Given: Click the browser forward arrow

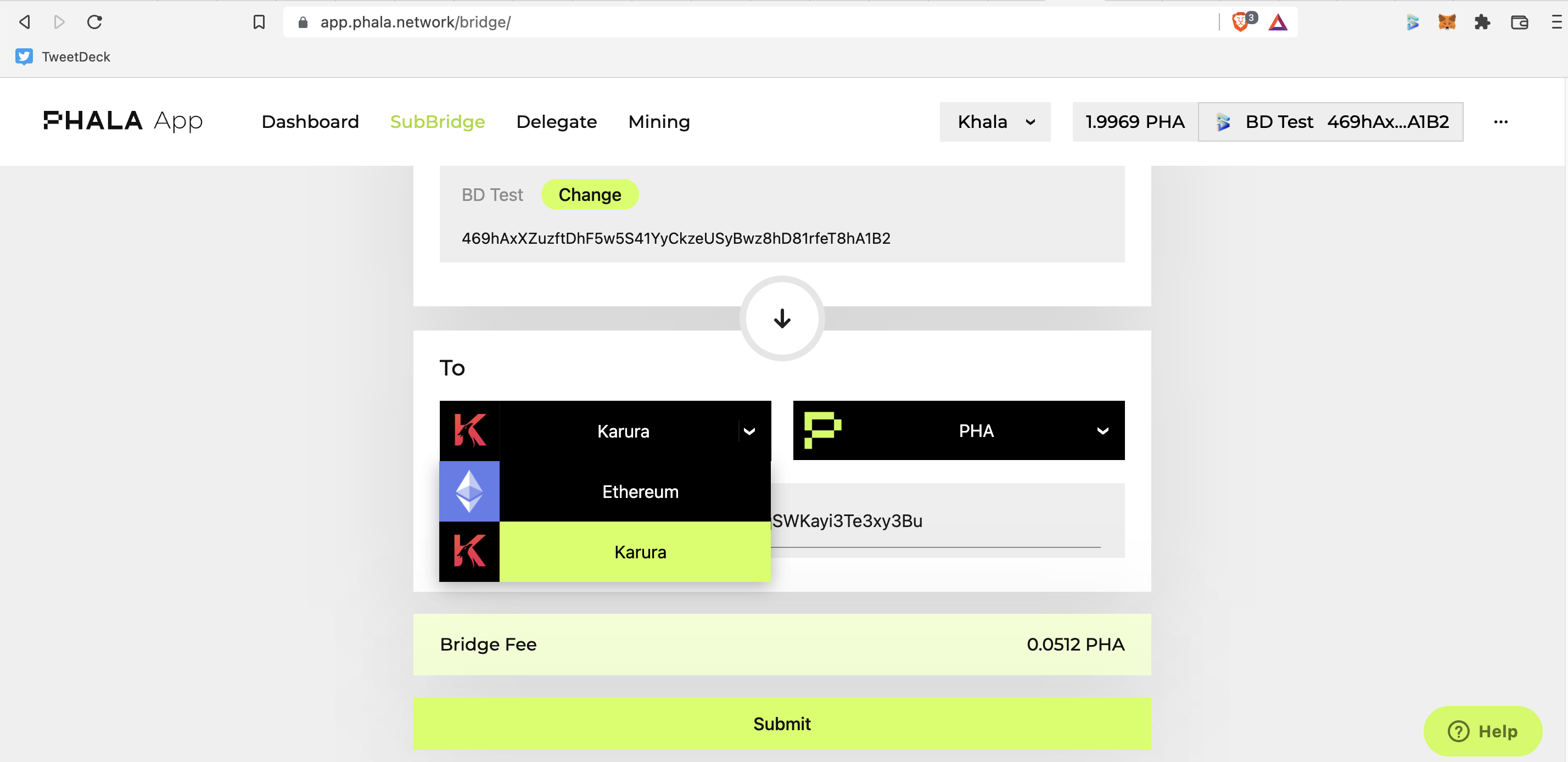Looking at the screenshot, I should click(59, 22).
